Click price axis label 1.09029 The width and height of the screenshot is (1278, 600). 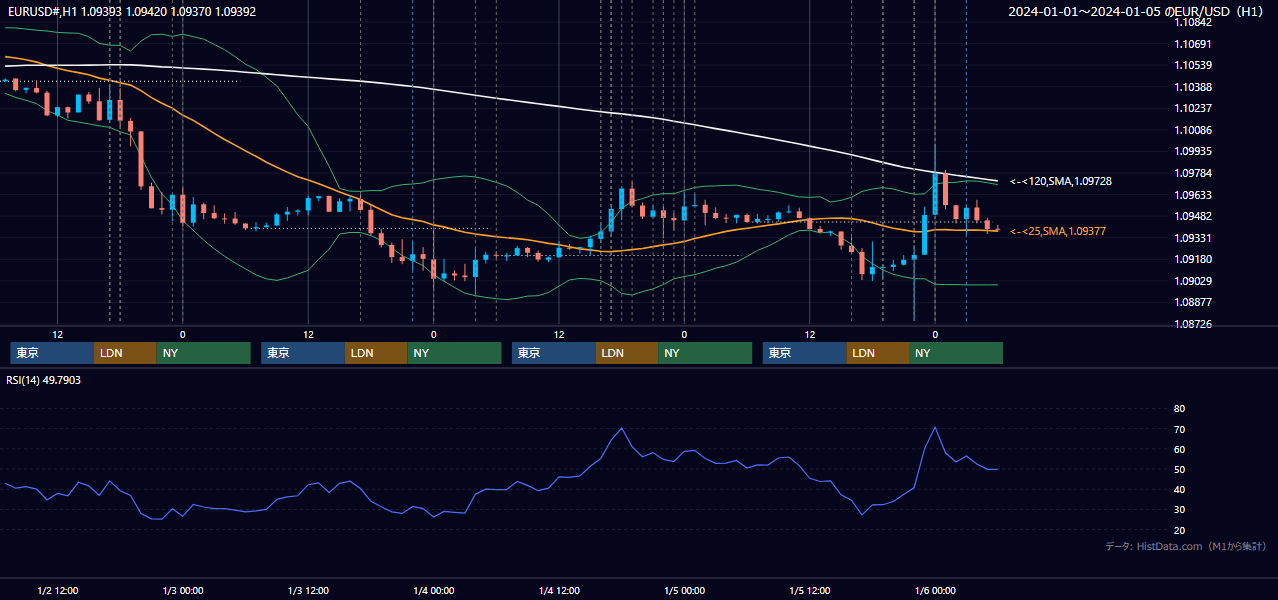point(1192,281)
